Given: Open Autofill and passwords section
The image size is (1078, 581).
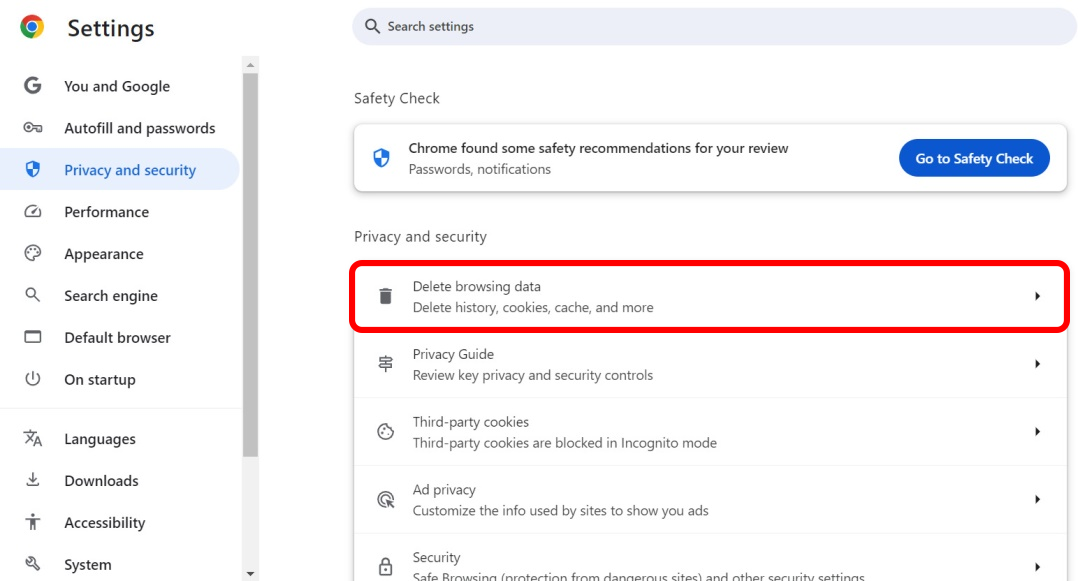Looking at the screenshot, I should point(120,128).
